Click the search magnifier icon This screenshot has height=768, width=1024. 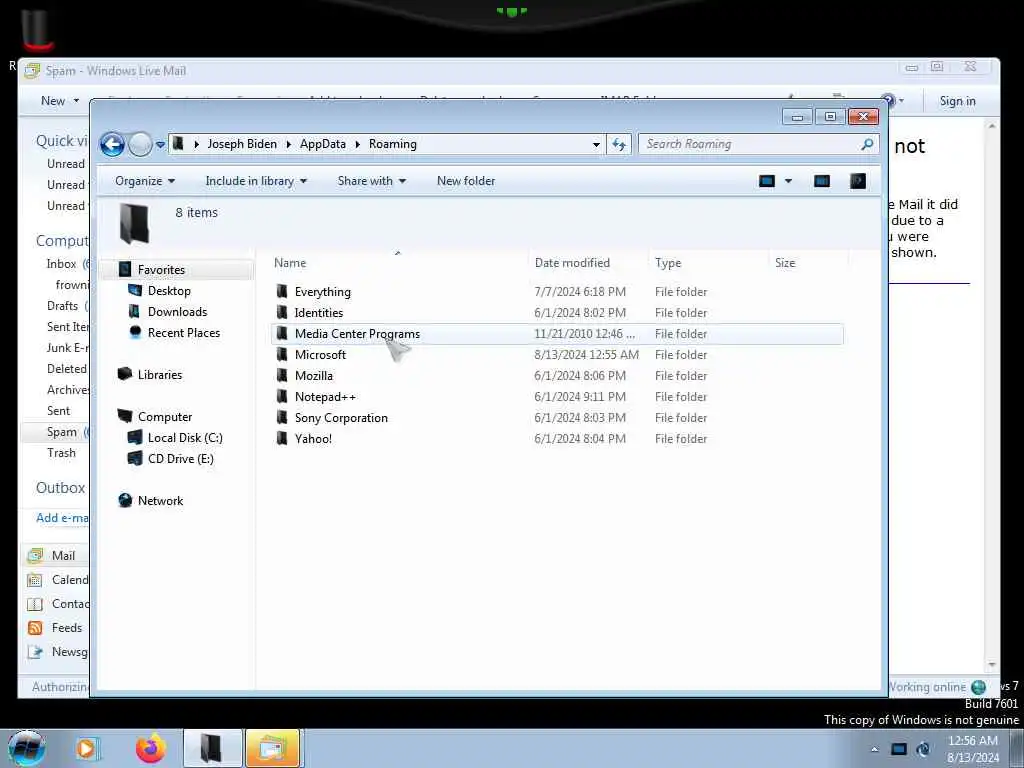(867, 144)
